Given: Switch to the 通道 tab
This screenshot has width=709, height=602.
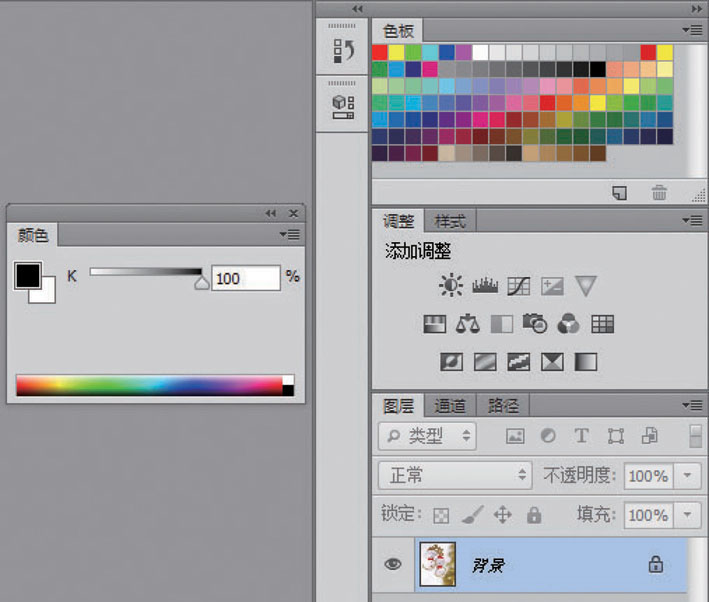Looking at the screenshot, I should 450,406.
